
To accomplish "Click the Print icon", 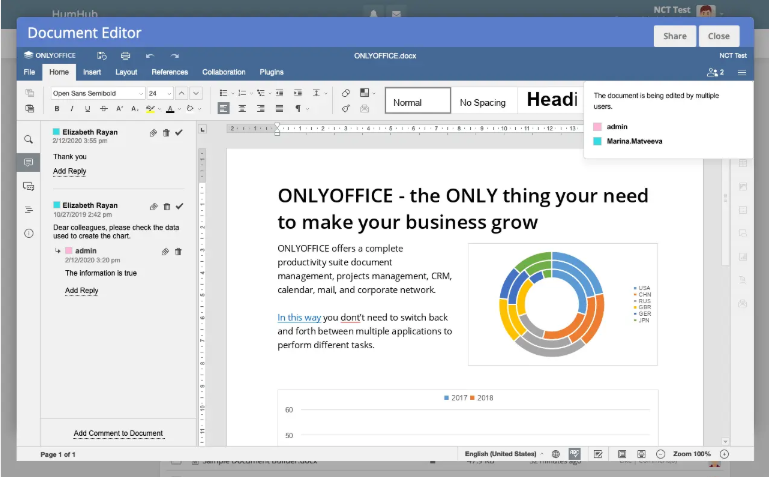I will [x=126, y=55].
